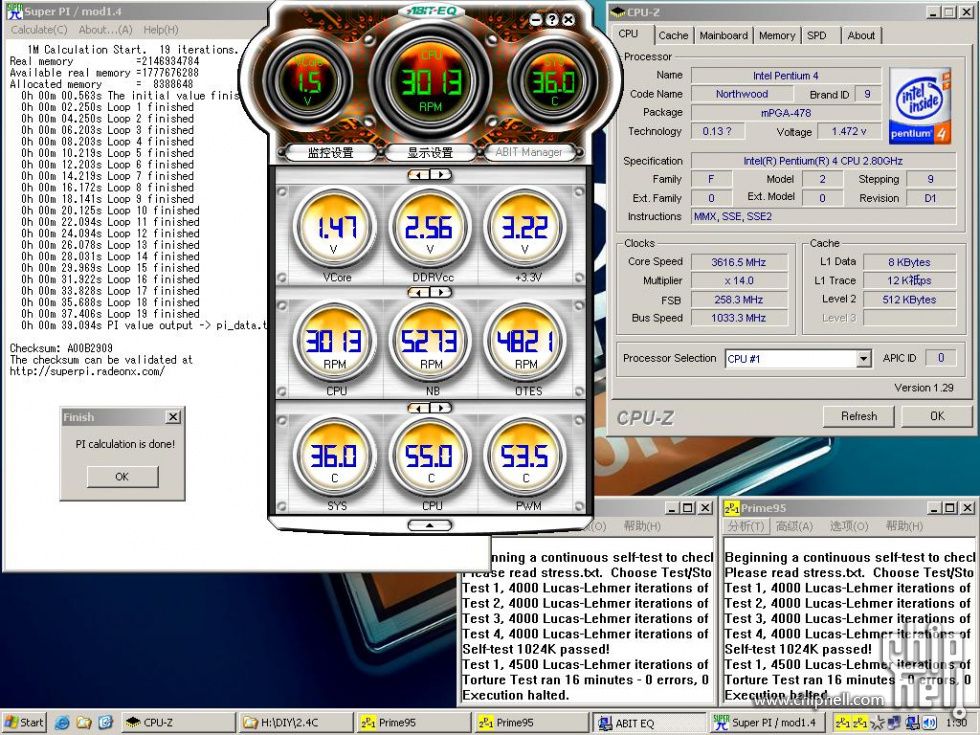
Task: Click the Core Speed value 3616.5 MHz
Action: (x=739, y=262)
